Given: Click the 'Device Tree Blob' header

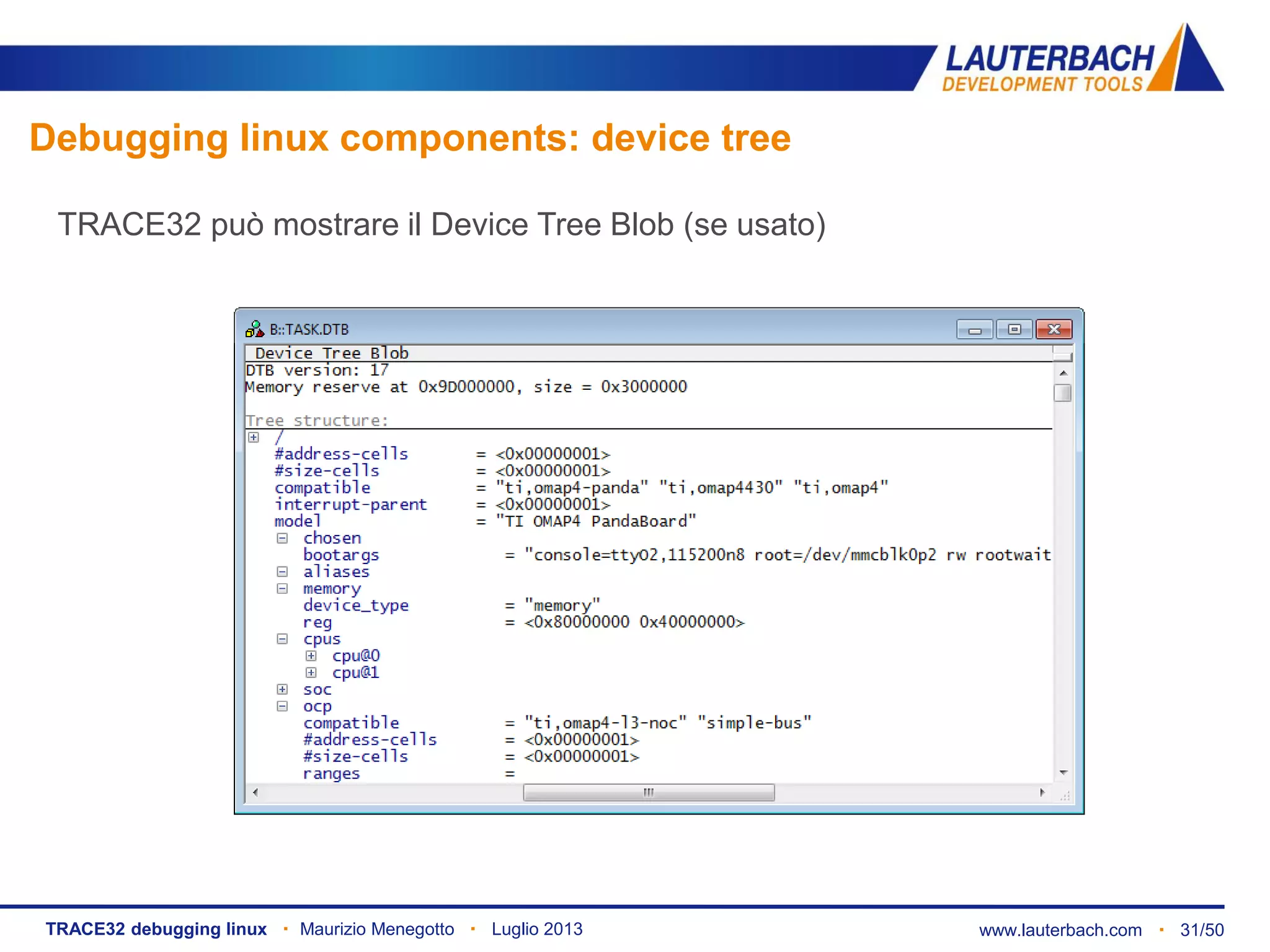Looking at the screenshot, I should 332,353.
